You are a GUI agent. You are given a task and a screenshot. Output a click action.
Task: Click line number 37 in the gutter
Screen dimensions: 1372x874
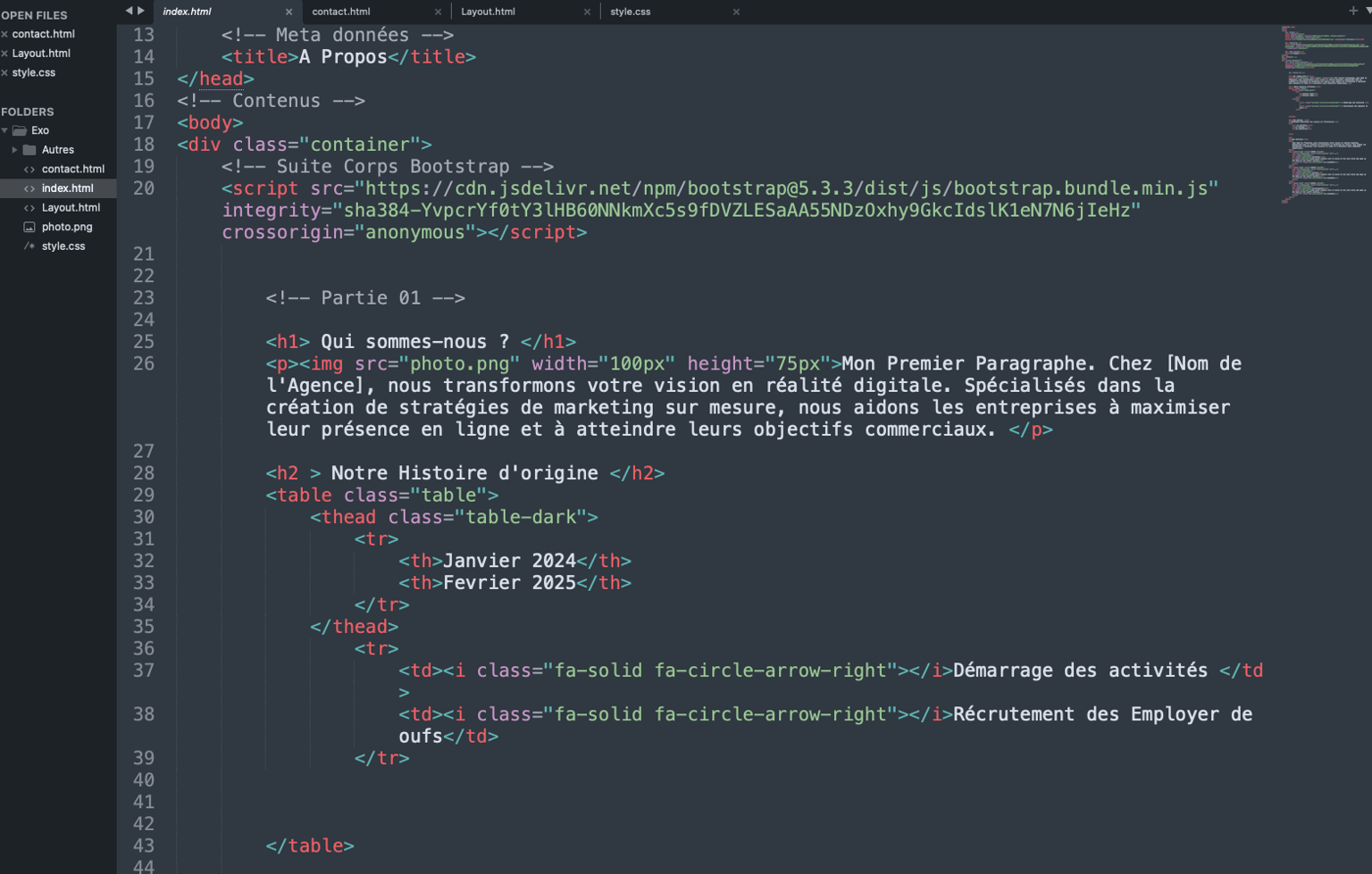pyautogui.click(x=144, y=670)
